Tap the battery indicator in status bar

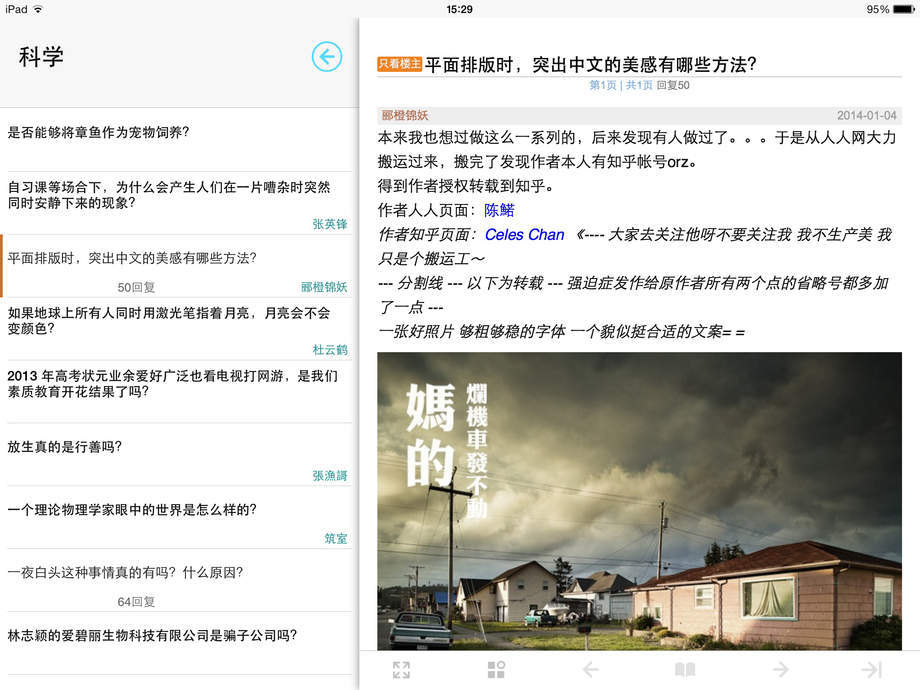point(904,9)
